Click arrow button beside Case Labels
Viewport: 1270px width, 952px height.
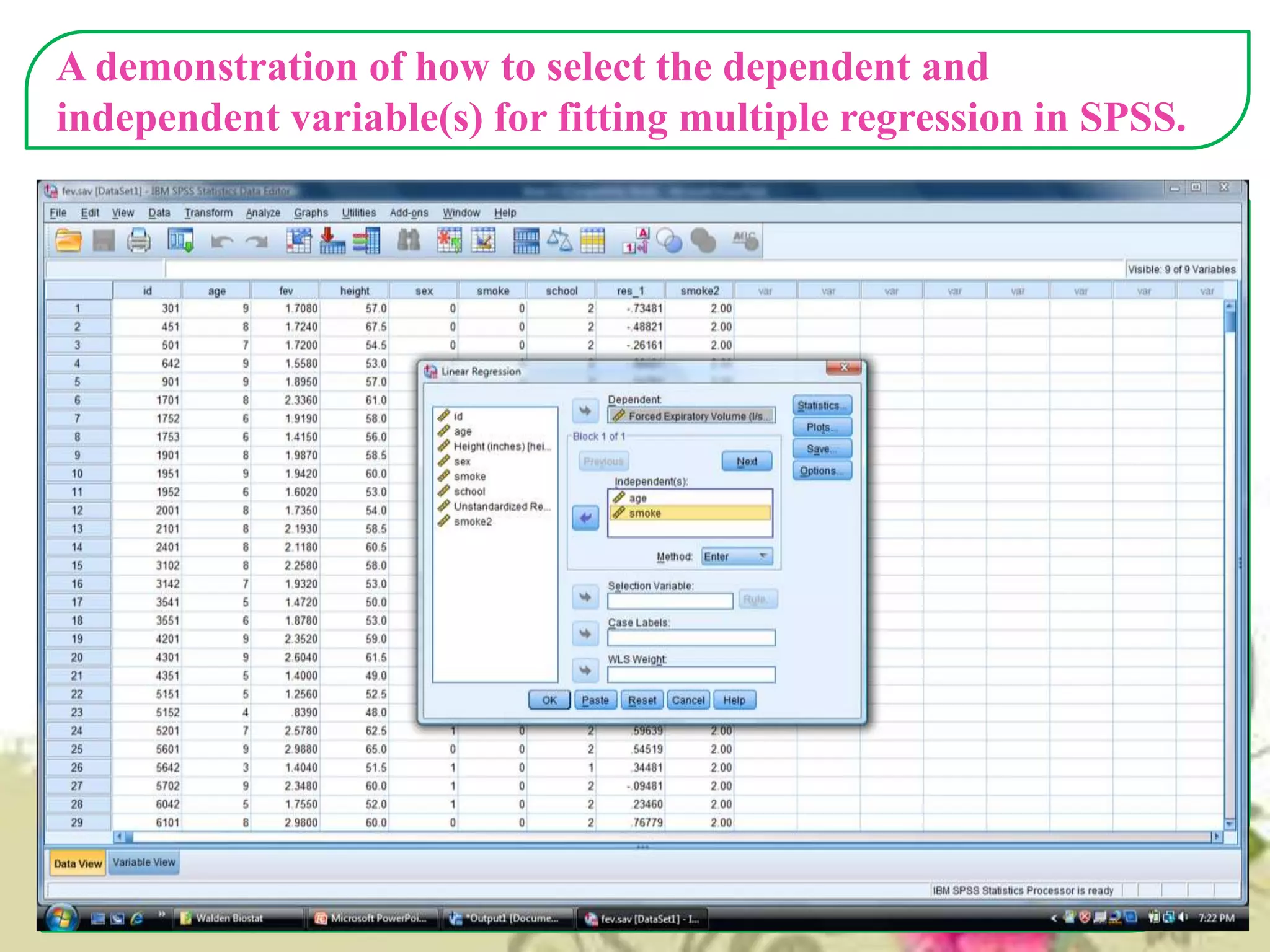pos(585,633)
